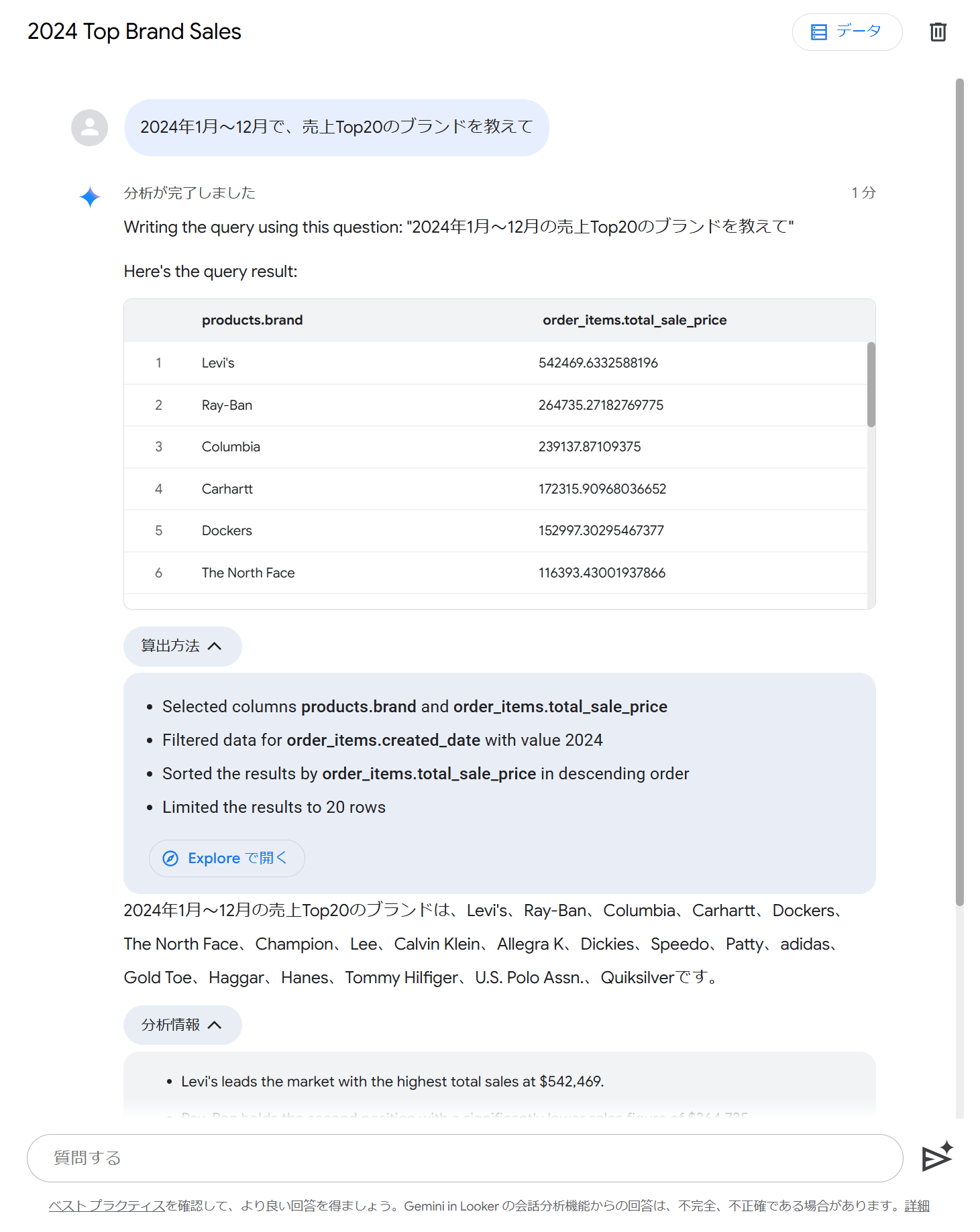Open results with Explore で開く
The width and height of the screenshot is (980, 1232).
pos(227,858)
